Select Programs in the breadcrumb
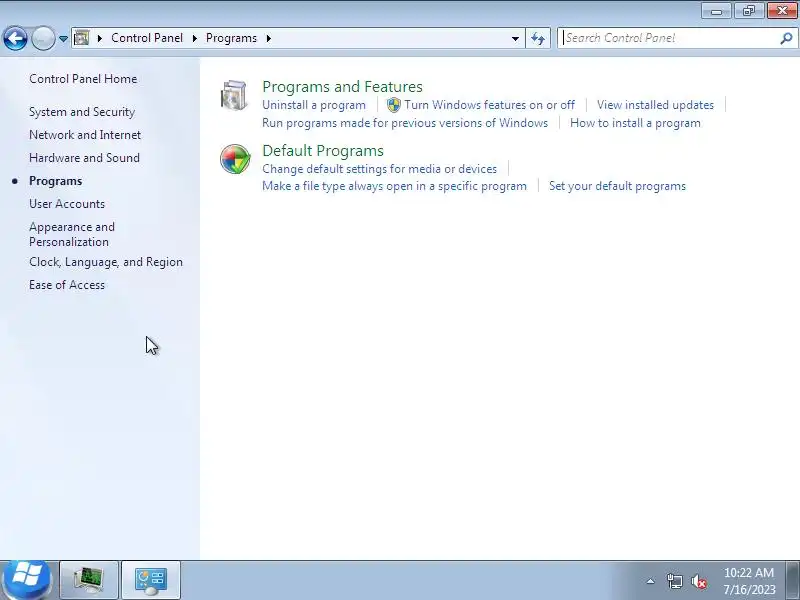This screenshot has height=600, width=800. pyautogui.click(x=231, y=38)
